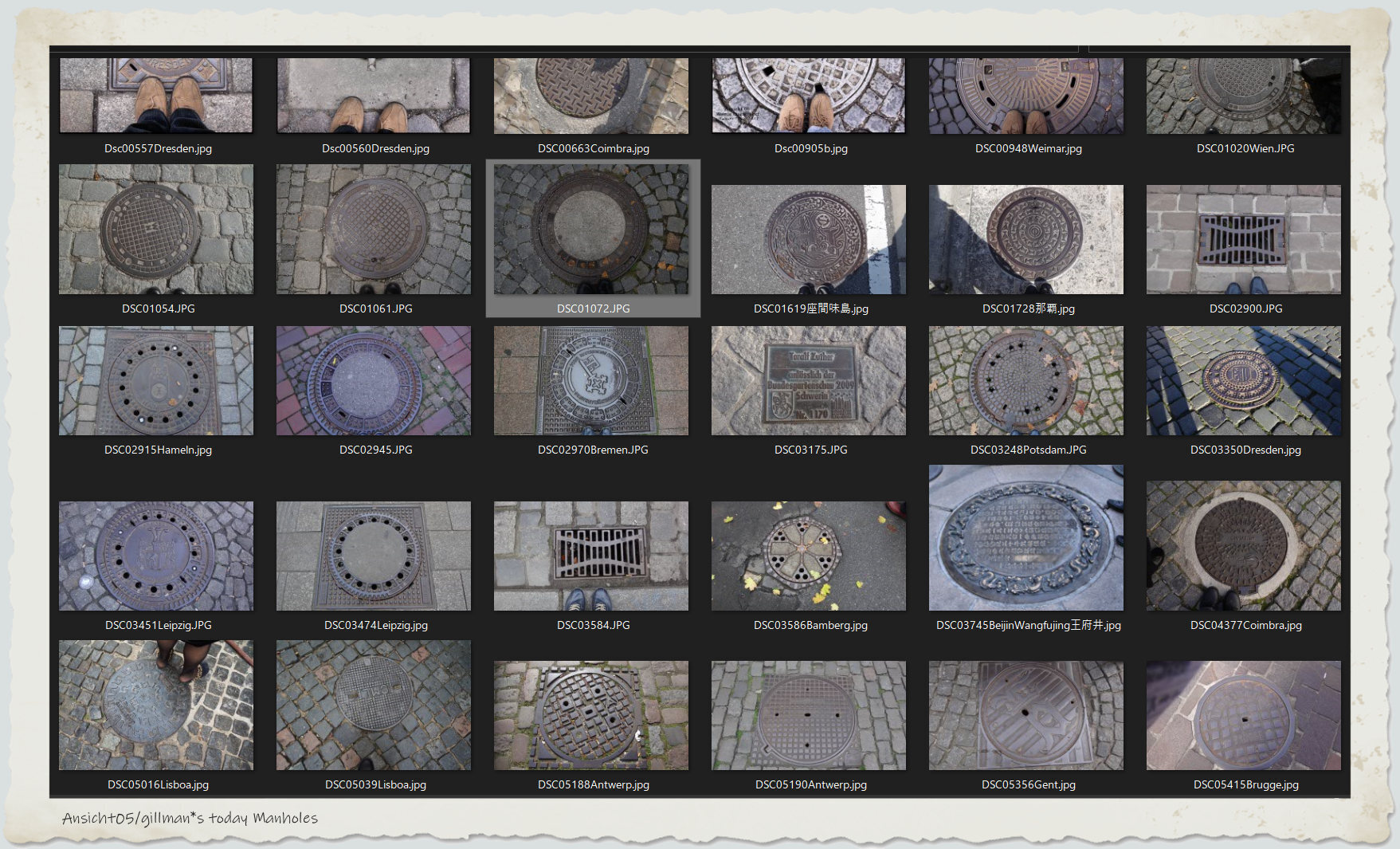Click the Dsc00905b.jpg thumbnail

tap(809, 95)
